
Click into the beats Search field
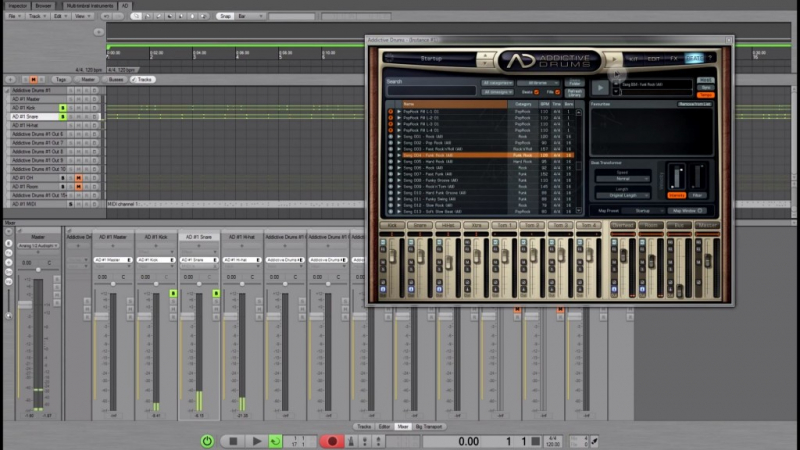432,91
